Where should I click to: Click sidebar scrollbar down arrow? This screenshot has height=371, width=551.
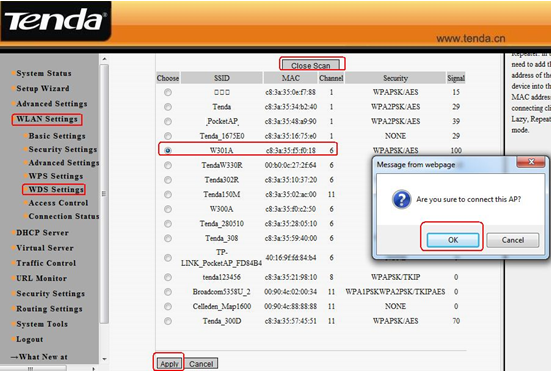point(104,359)
